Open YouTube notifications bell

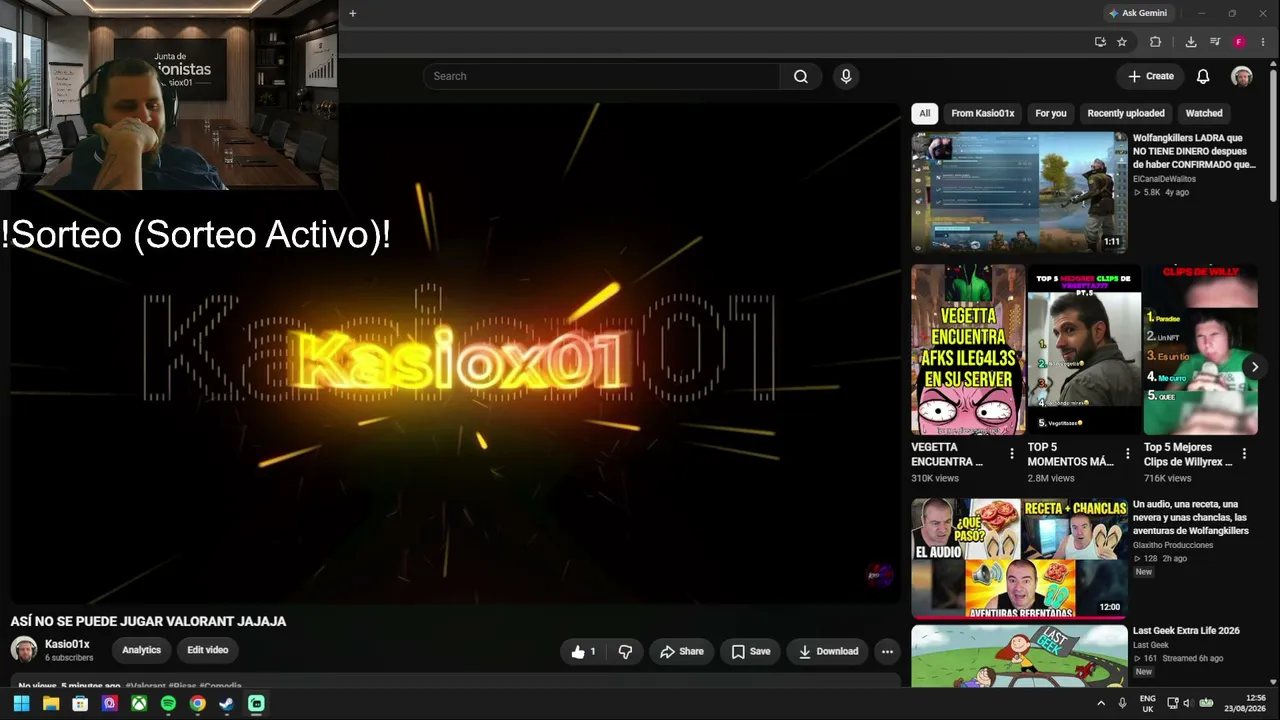(1203, 76)
